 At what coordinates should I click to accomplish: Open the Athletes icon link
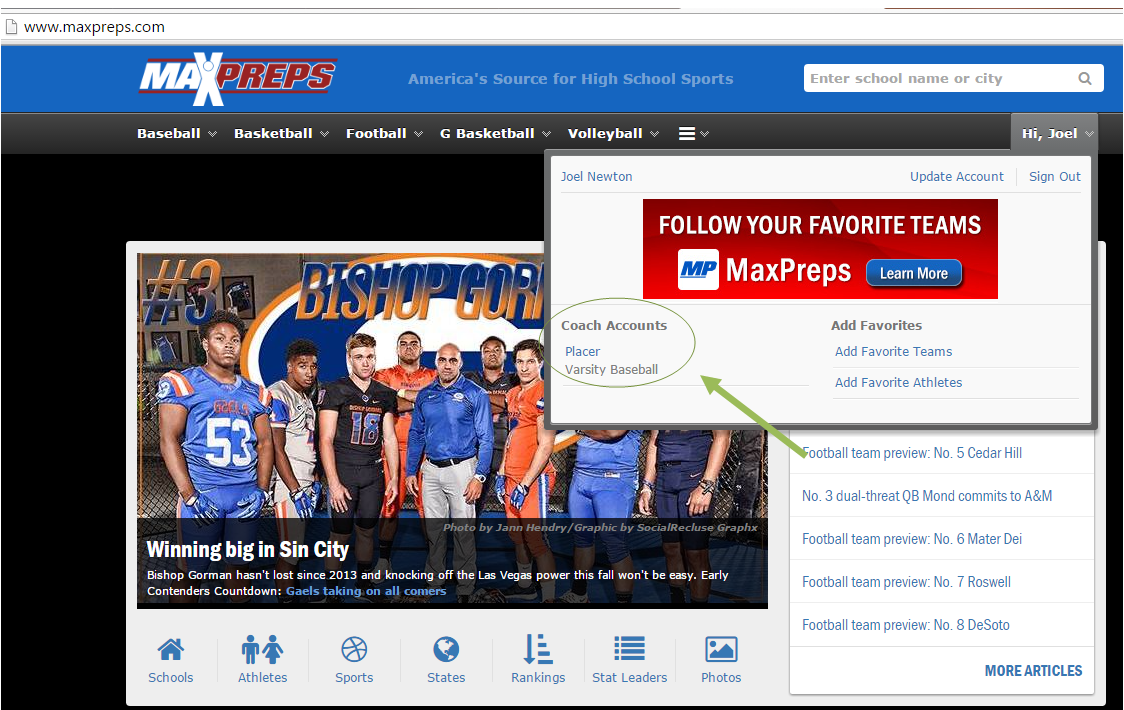click(x=262, y=650)
